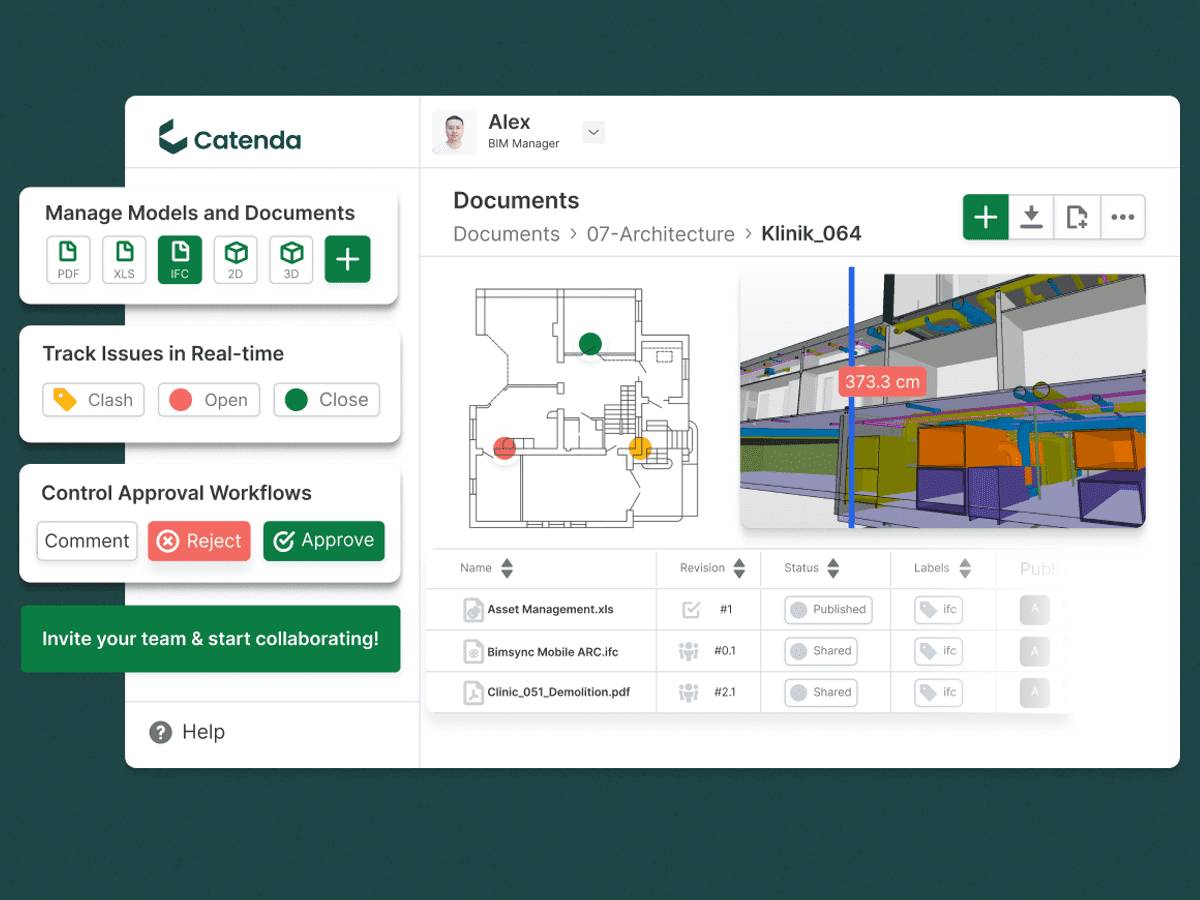
Task: Select the 3D model icon
Action: tap(291, 260)
